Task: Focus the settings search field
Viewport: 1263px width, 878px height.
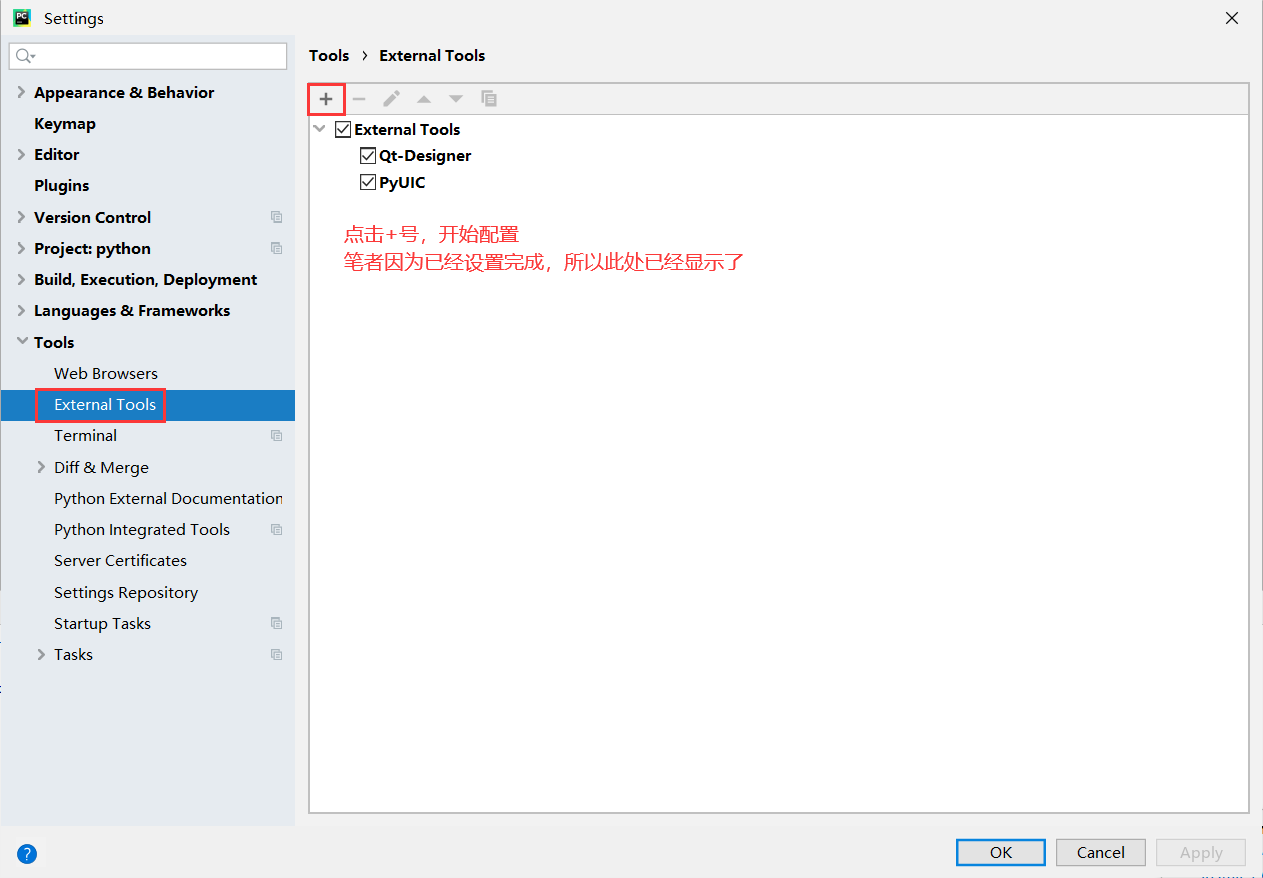Action: [148, 56]
